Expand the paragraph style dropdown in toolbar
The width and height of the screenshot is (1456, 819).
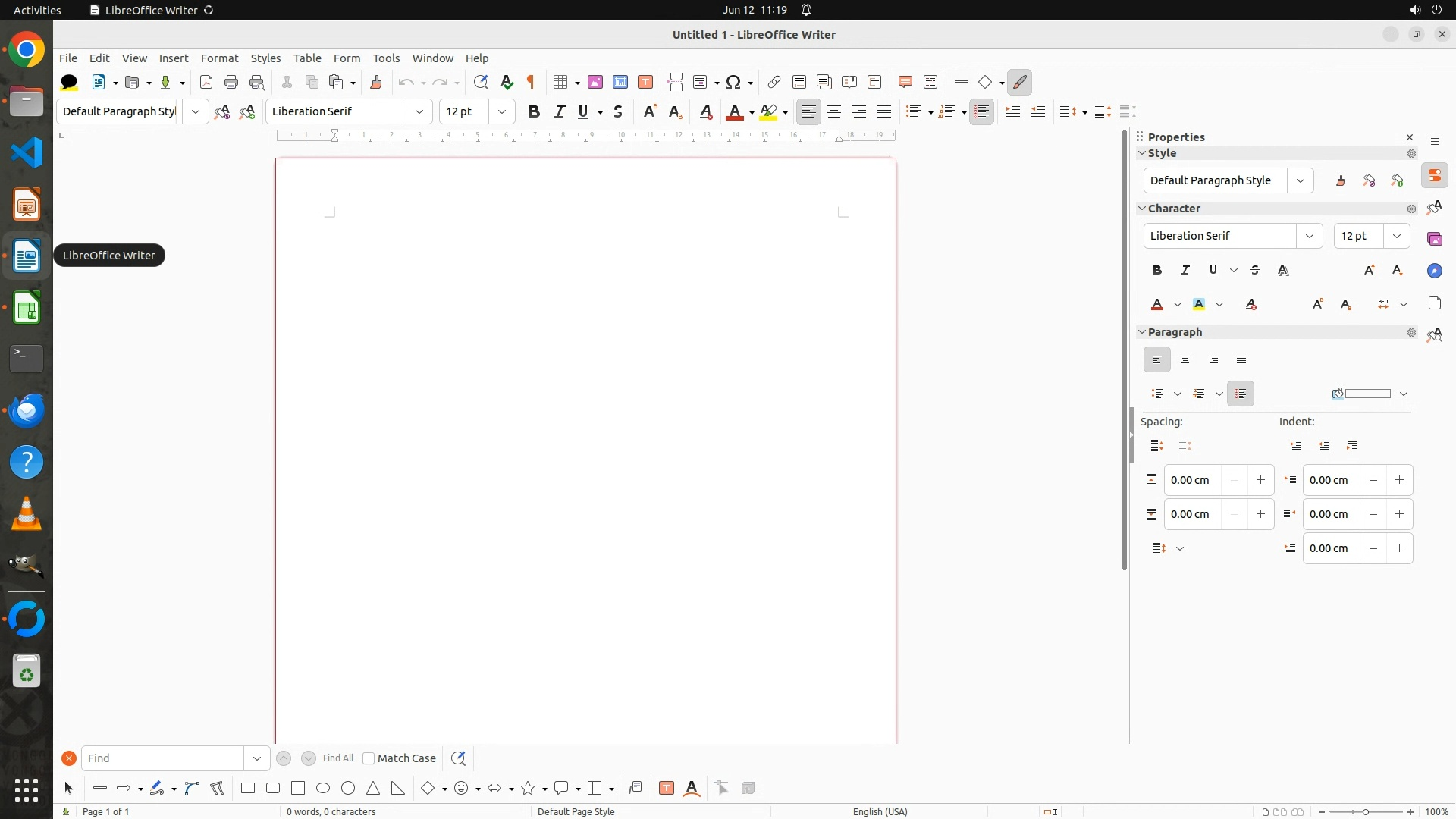pyautogui.click(x=196, y=111)
